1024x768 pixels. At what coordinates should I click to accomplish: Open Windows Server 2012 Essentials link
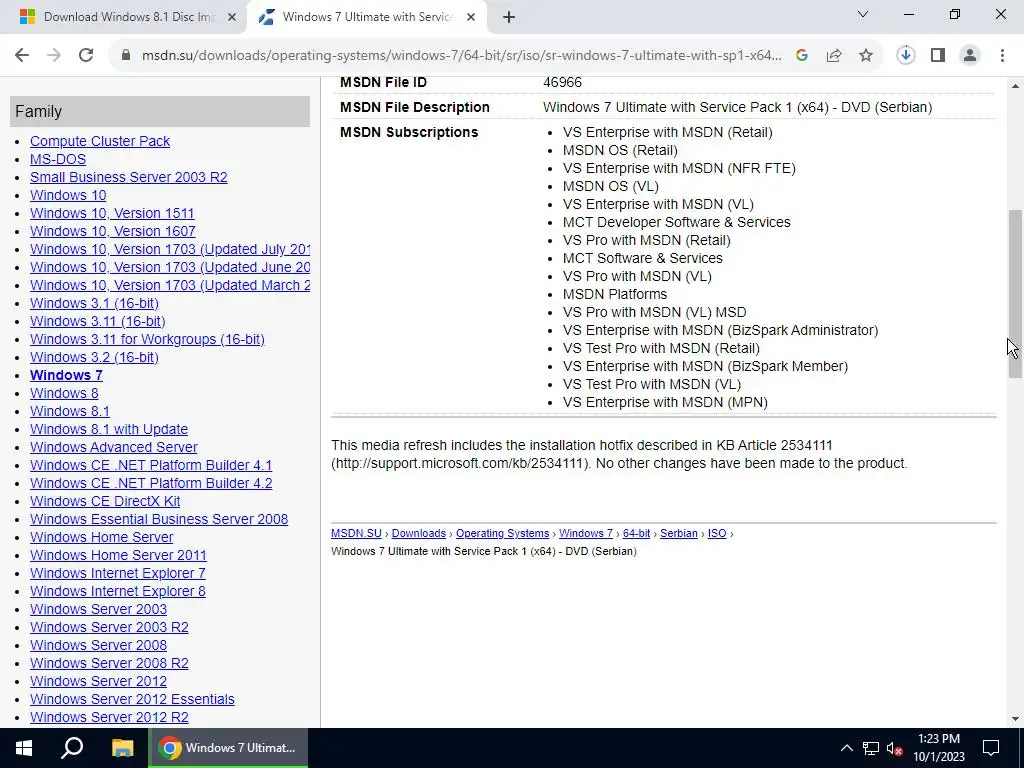(x=132, y=699)
